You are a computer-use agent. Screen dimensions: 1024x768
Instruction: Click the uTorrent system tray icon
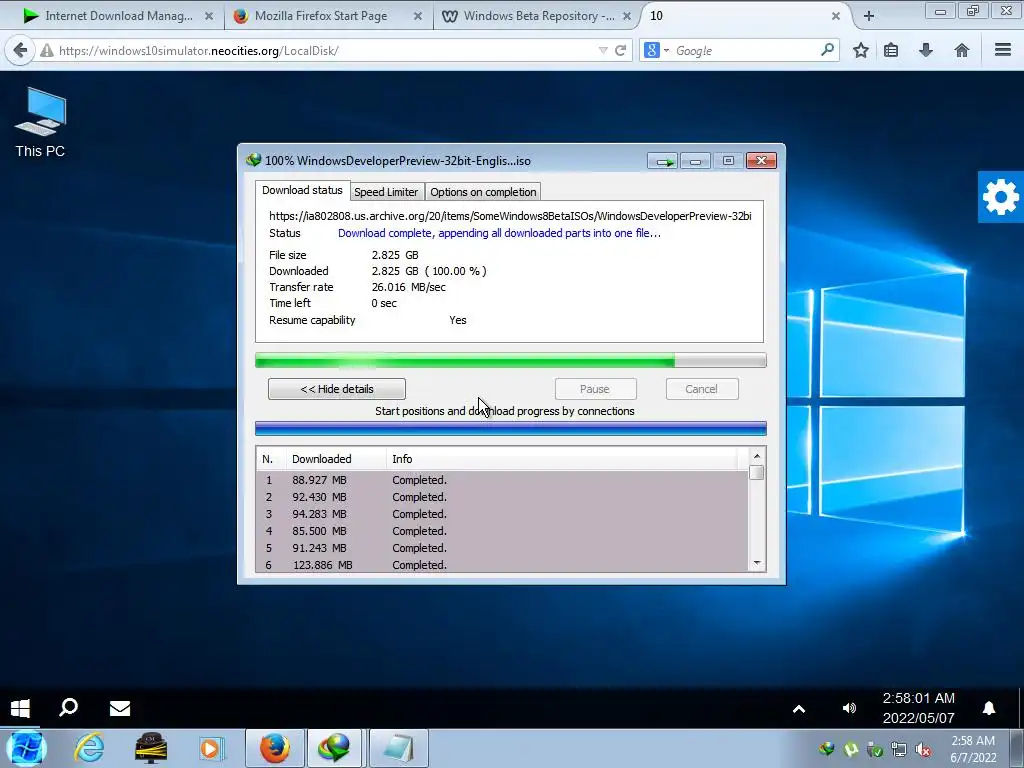851,749
